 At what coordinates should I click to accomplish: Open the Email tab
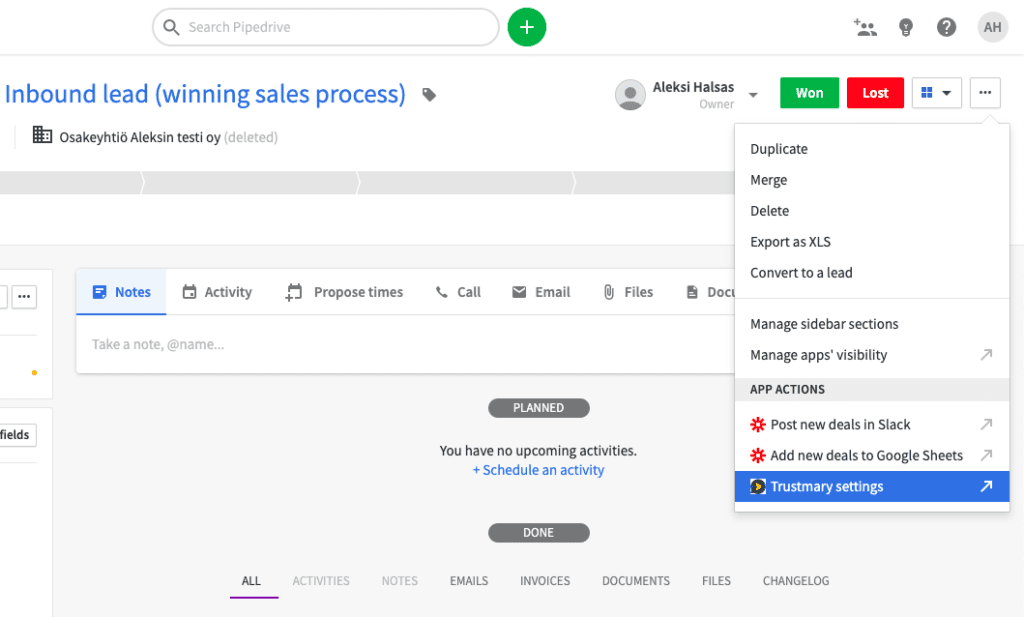pos(541,292)
